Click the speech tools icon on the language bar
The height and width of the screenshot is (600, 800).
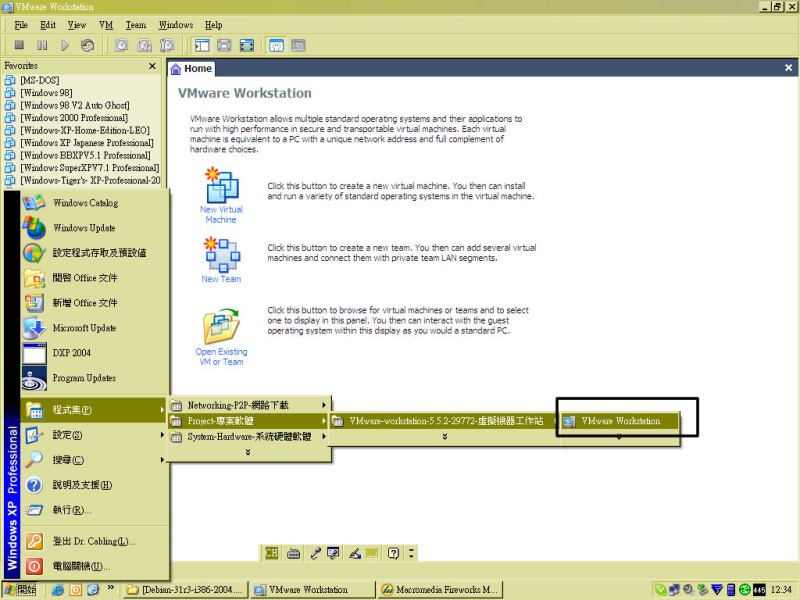(x=333, y=553)
